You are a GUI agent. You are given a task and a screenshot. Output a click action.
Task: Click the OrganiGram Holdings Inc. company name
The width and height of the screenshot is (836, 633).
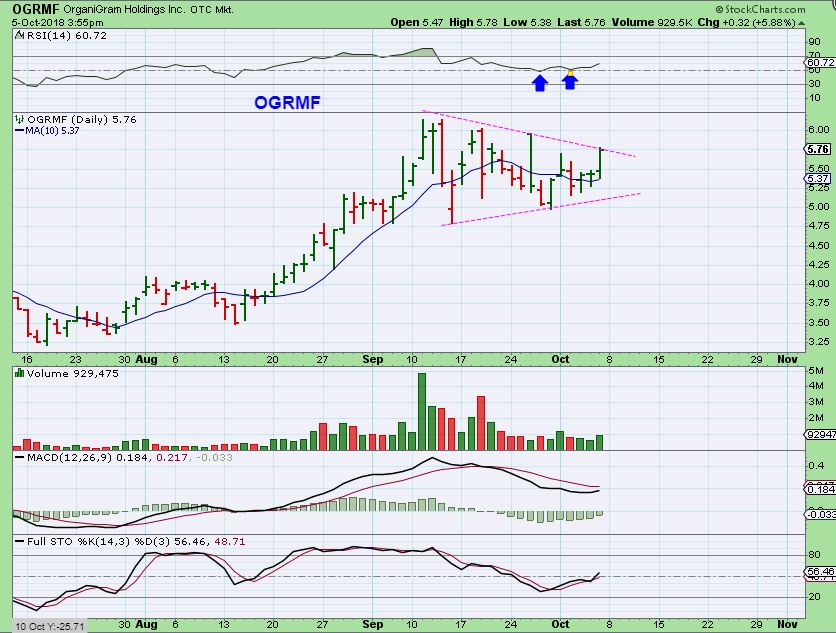coord(124,10)
